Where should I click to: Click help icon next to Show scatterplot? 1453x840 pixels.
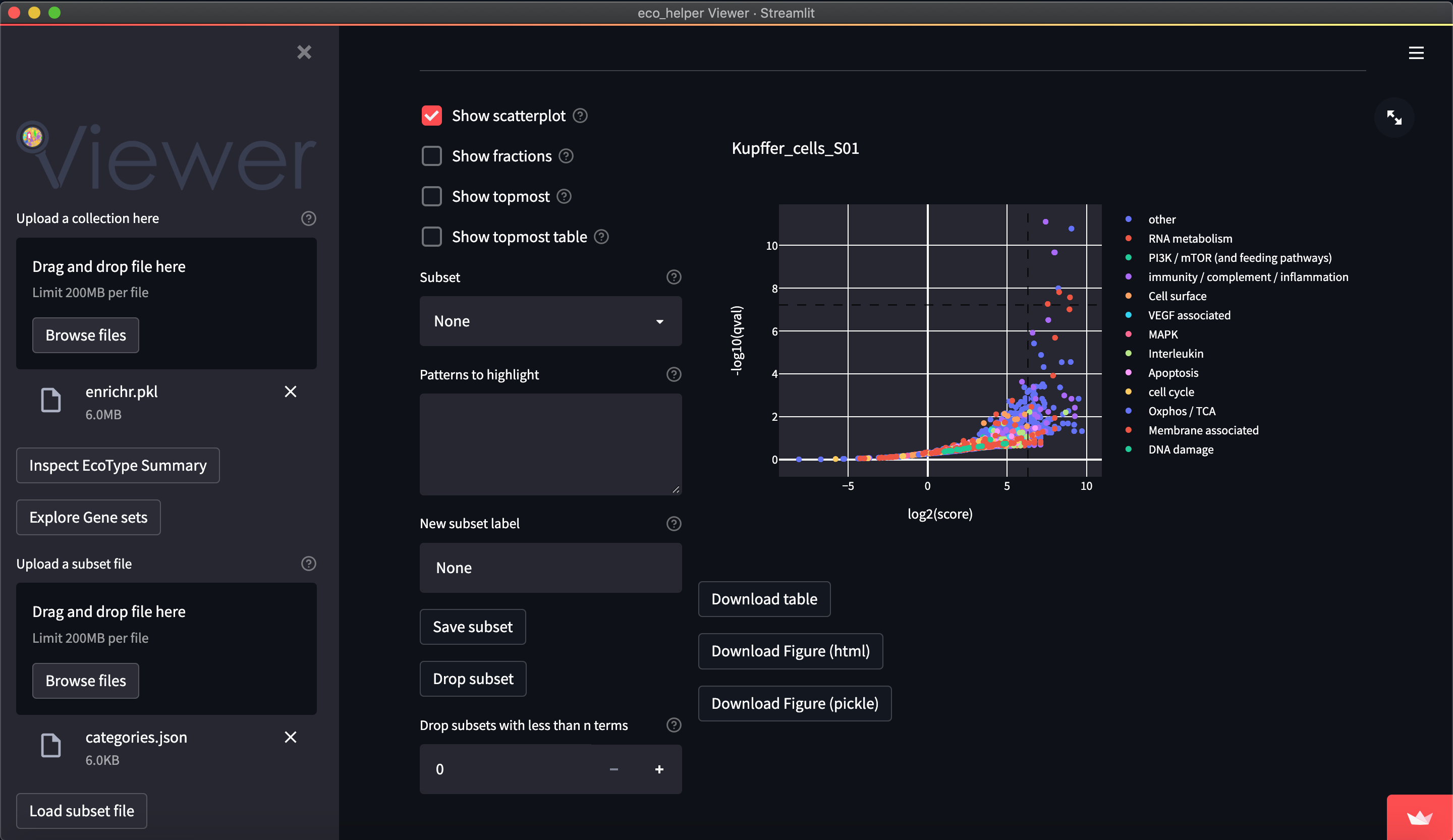(x=580, y=116)
